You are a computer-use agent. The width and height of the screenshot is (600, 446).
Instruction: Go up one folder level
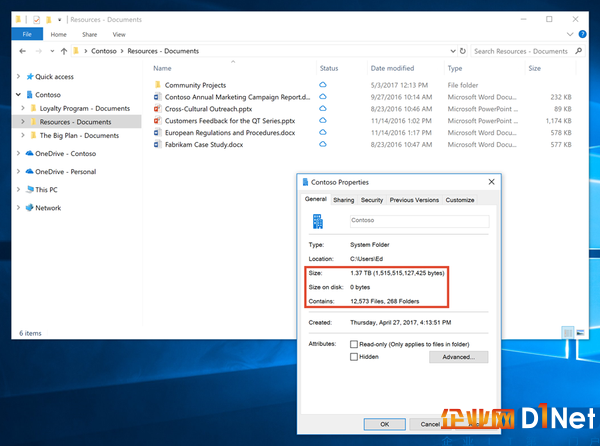click(64, 51)
